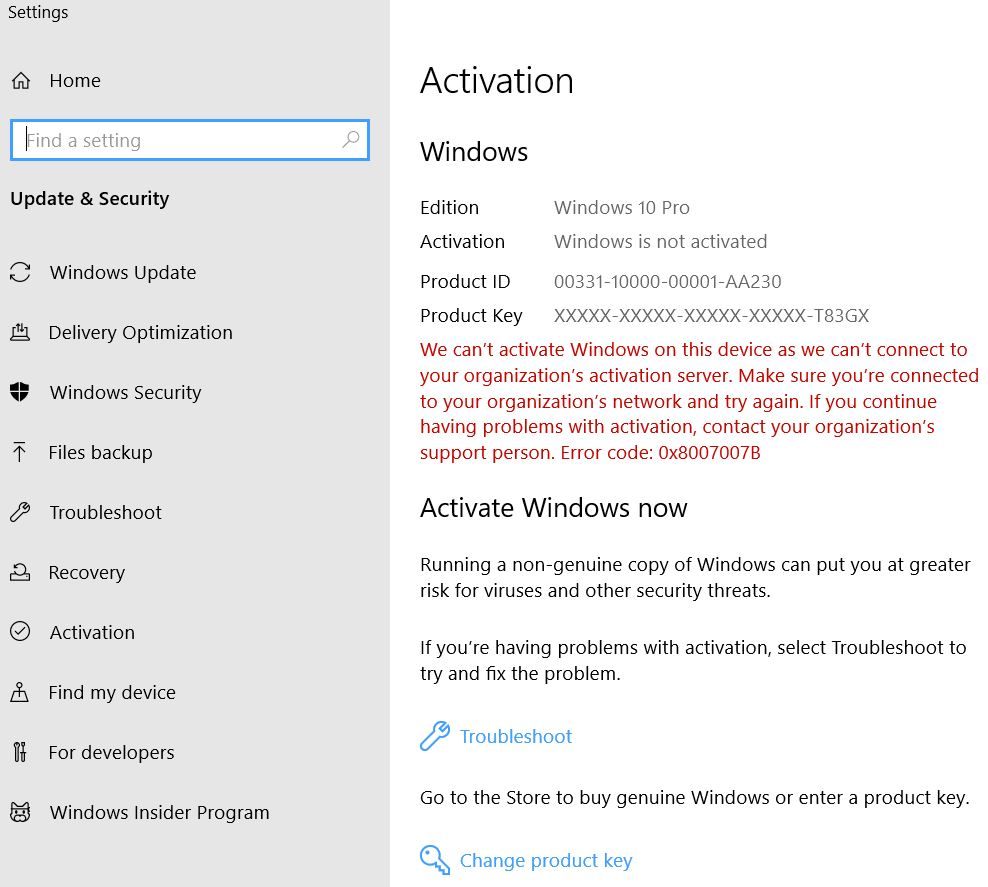This screenshot has height=887, width=988.
Task: Open Windows Update settings
Action: tap(123, 272)
